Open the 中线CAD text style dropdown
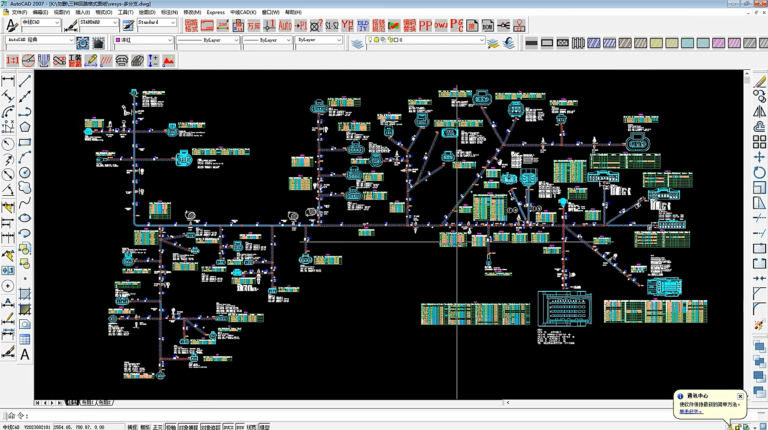This screenshot has width=768, height=430. point(41,23)
